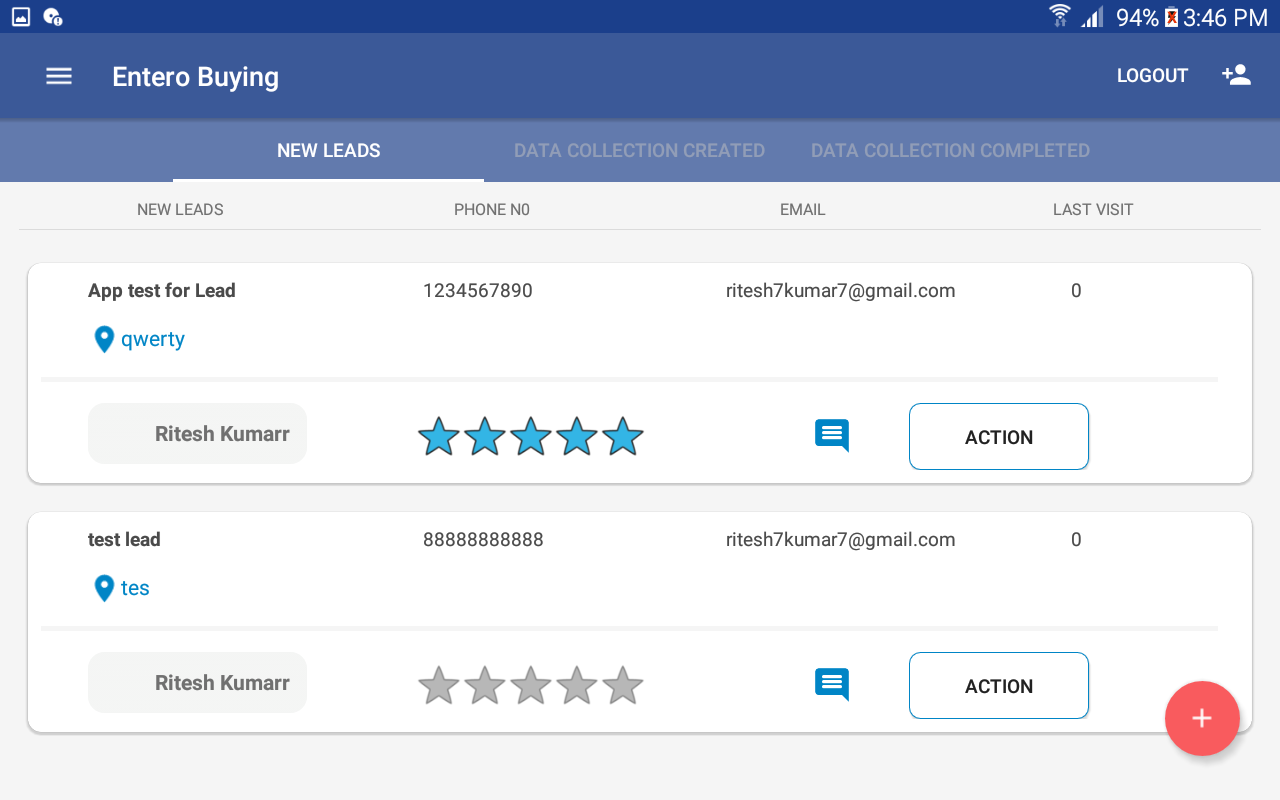The width and height of the screenshot is (1280, 800).
Task: Tap the add user icon
Action: (x=1236, y=76)
